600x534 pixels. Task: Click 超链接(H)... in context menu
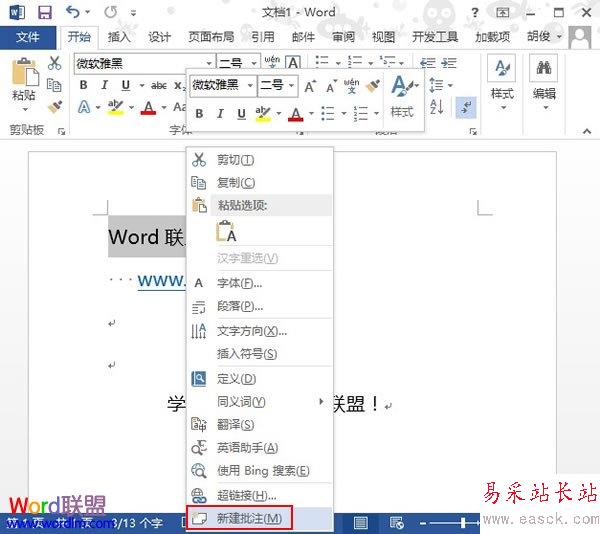coord(260,496)
